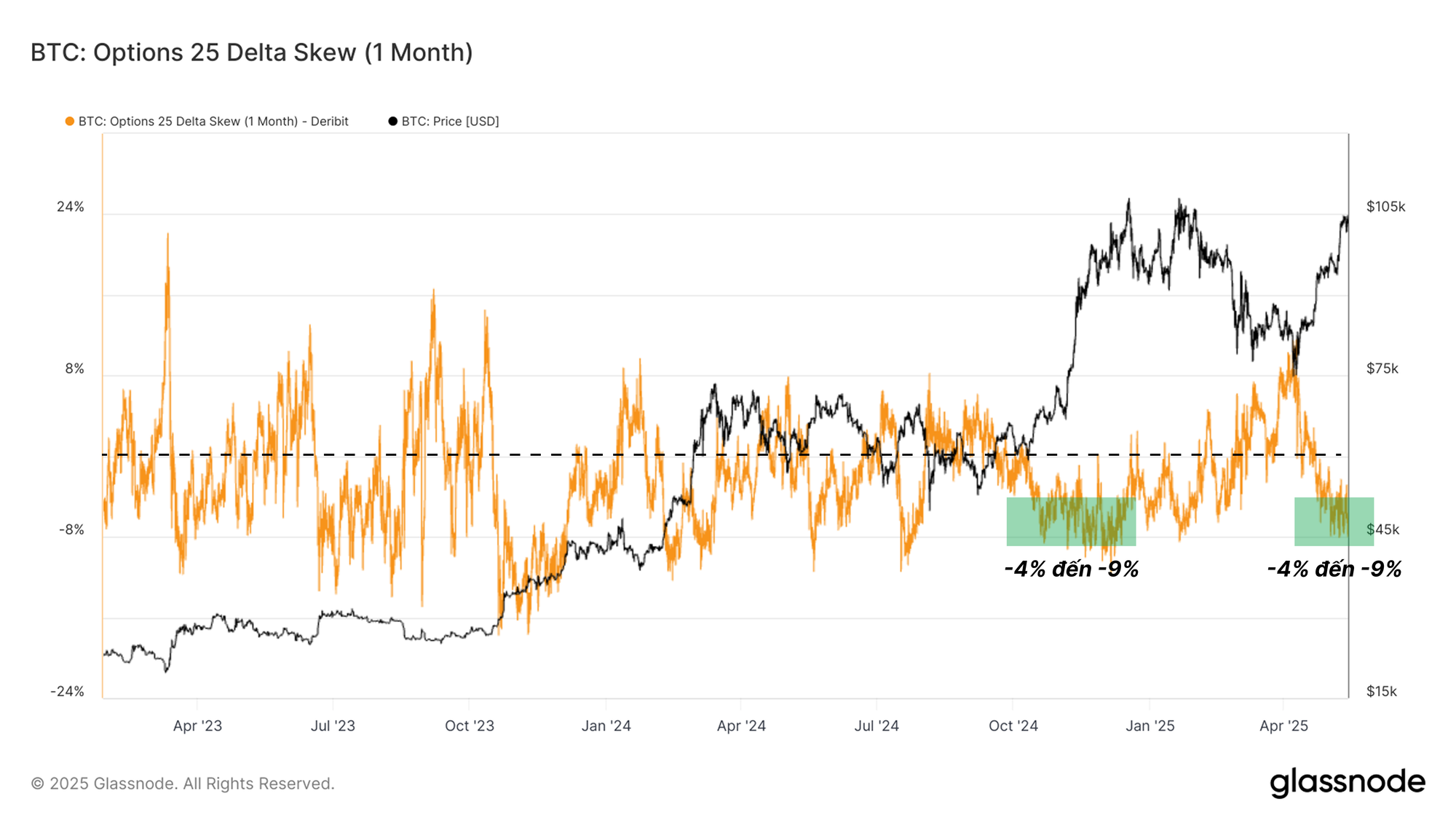
Task: Toggle the BTC Options 25 Delta Skew legend label
Action: click(x=213, y=122)
